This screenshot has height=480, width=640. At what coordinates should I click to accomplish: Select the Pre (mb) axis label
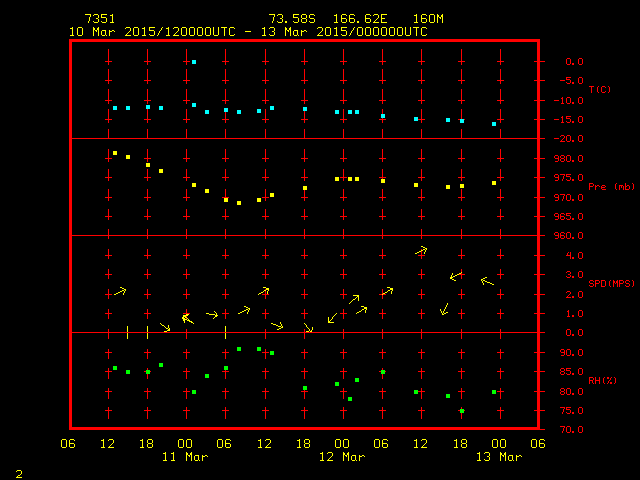click(603, 187)
